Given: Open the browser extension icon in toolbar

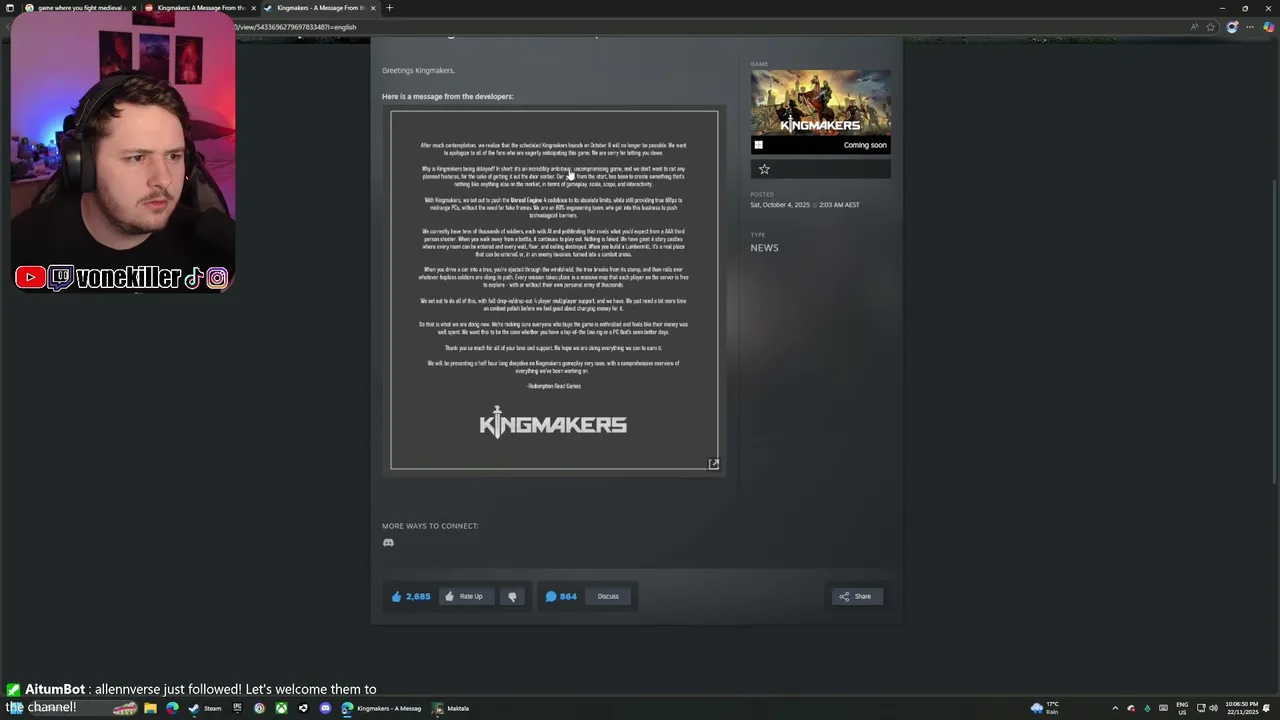Looking at the screenshot, I should point(1232,27).
